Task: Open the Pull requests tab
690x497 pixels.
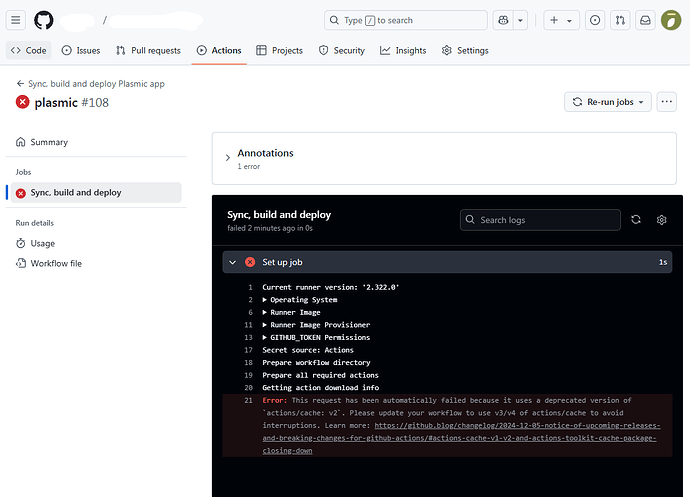Action: point(148,51)
